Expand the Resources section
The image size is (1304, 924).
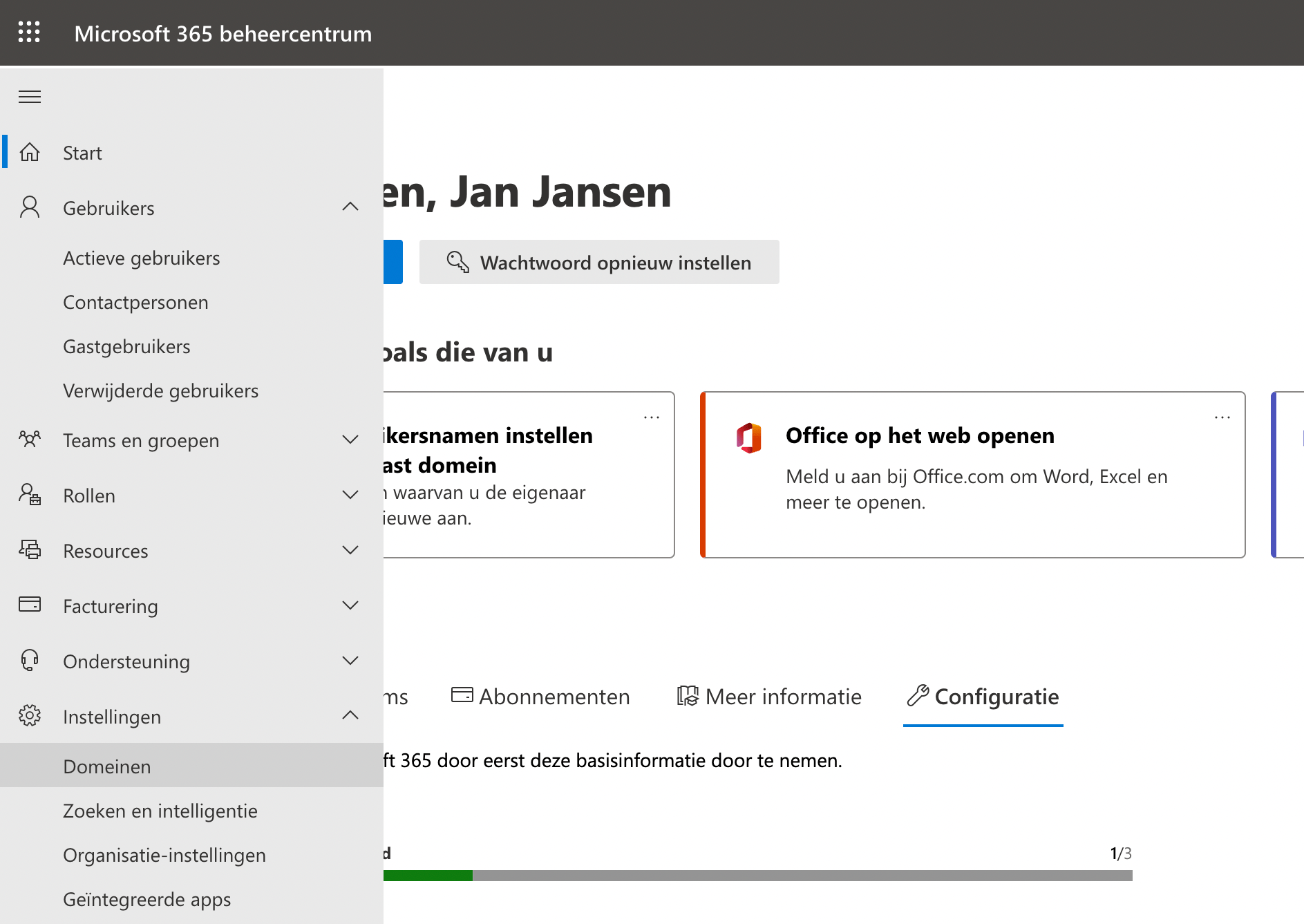350,550
